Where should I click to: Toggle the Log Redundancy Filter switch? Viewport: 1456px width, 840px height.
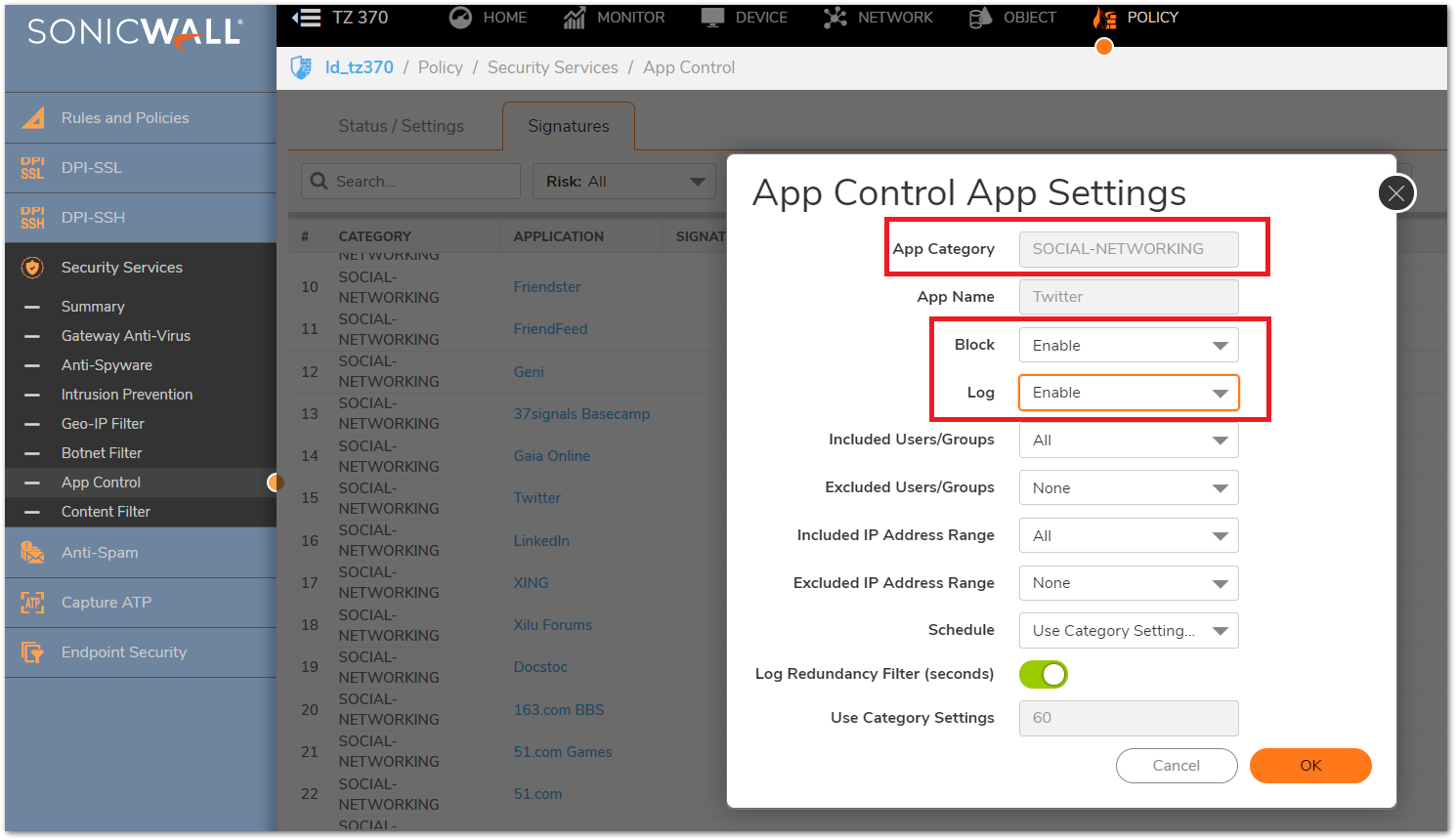pos(1043,674)
